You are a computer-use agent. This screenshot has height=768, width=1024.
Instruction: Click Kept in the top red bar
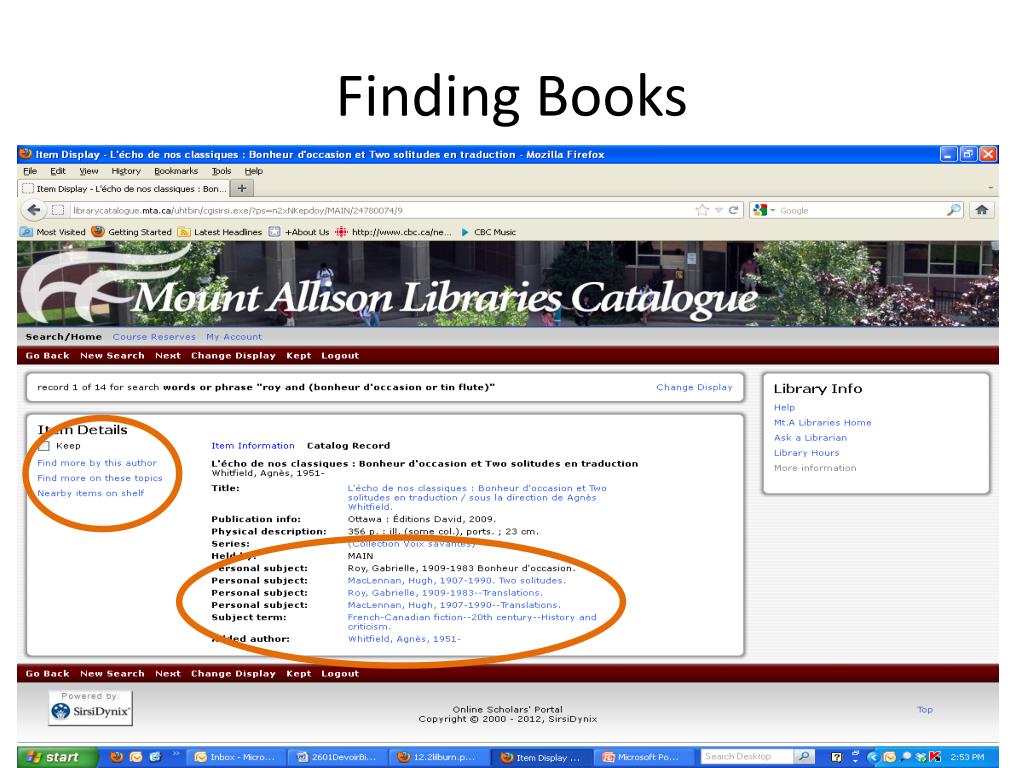[298, 356]
